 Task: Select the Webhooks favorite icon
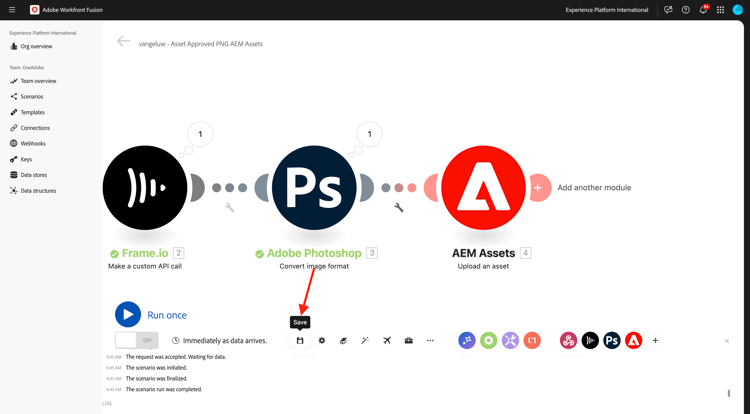[568, 340]
